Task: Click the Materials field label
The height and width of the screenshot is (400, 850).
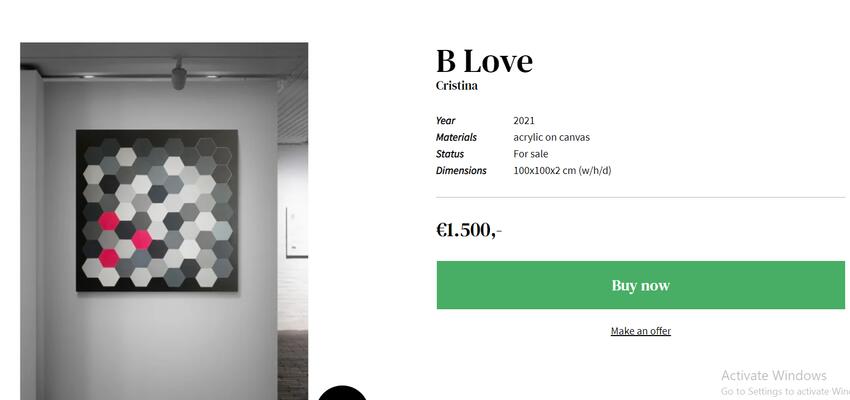Action: (456, 137)
